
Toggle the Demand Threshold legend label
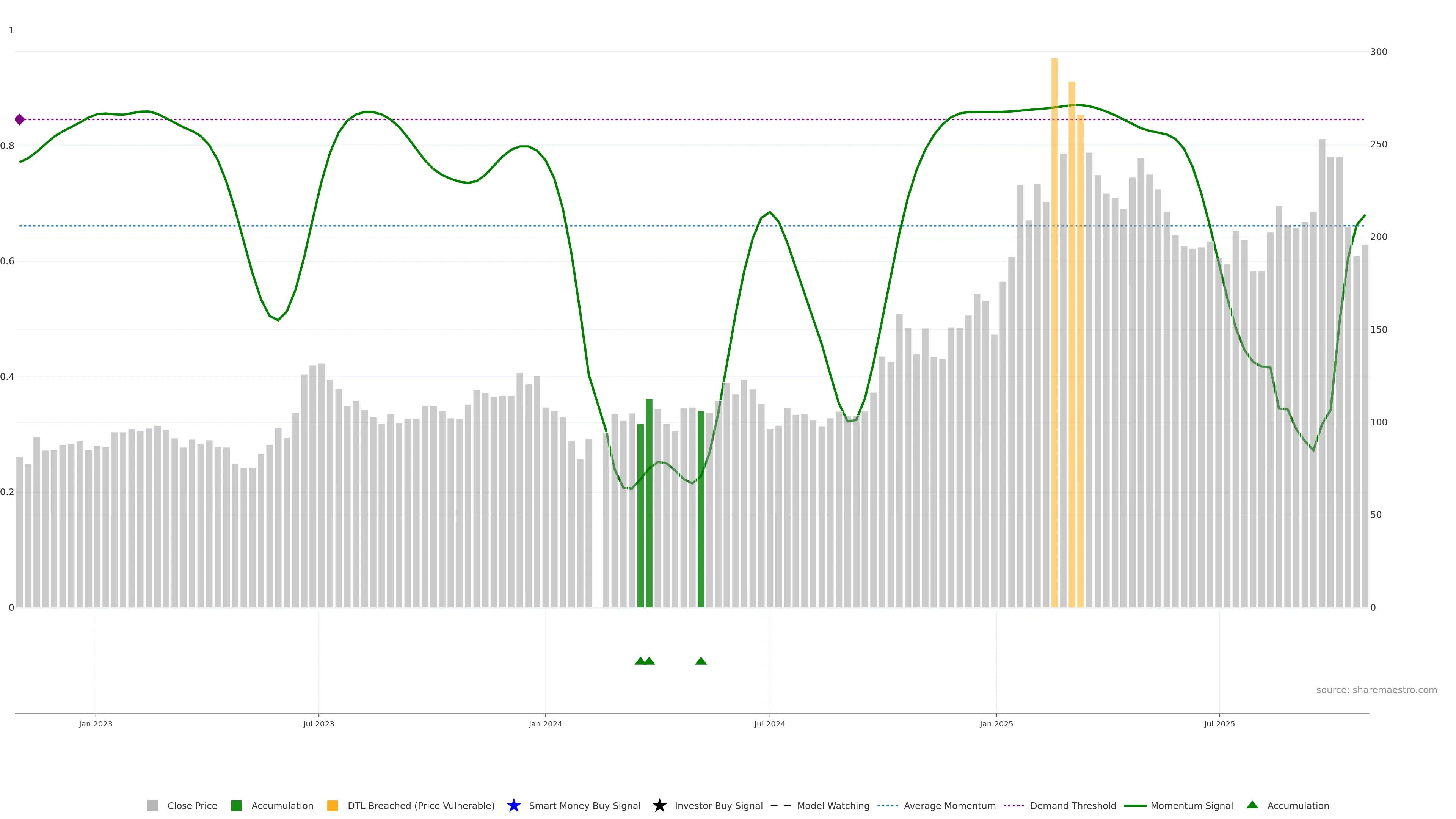tap(1073, 805)
